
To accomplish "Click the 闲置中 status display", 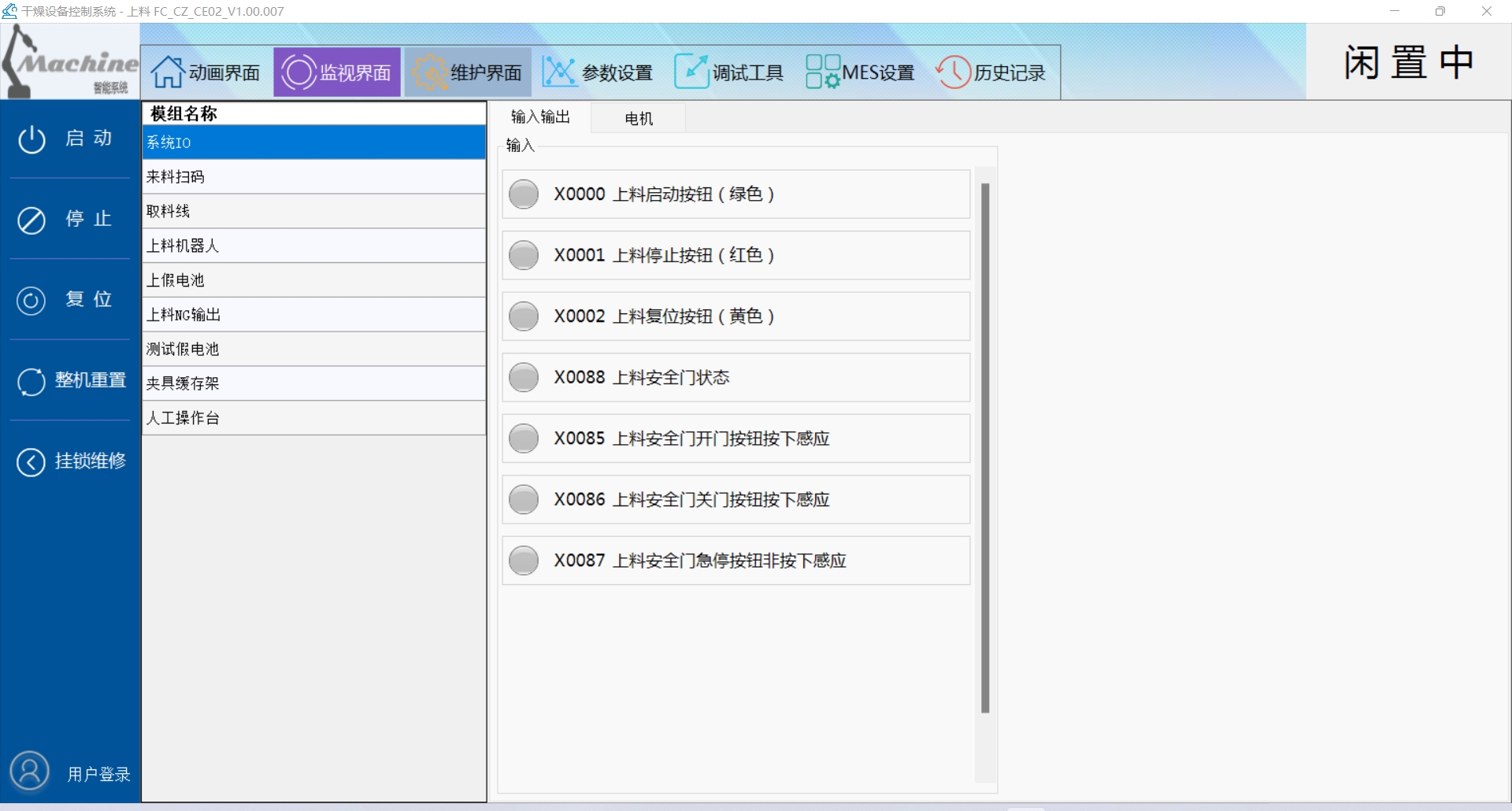I will 1409,62.
